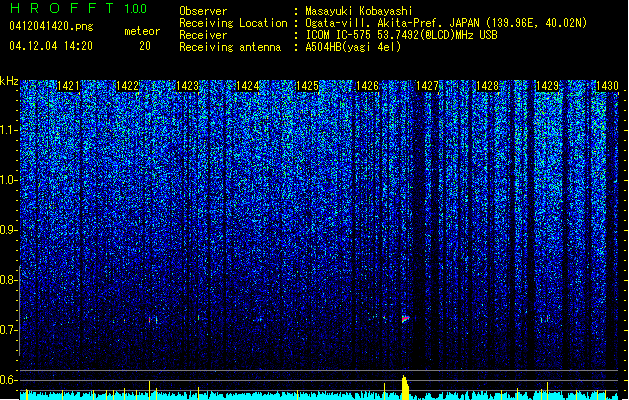Screen dimensions: 629x400
Task: Click the 1427 time marker
Action: click(x=427, y=86)
